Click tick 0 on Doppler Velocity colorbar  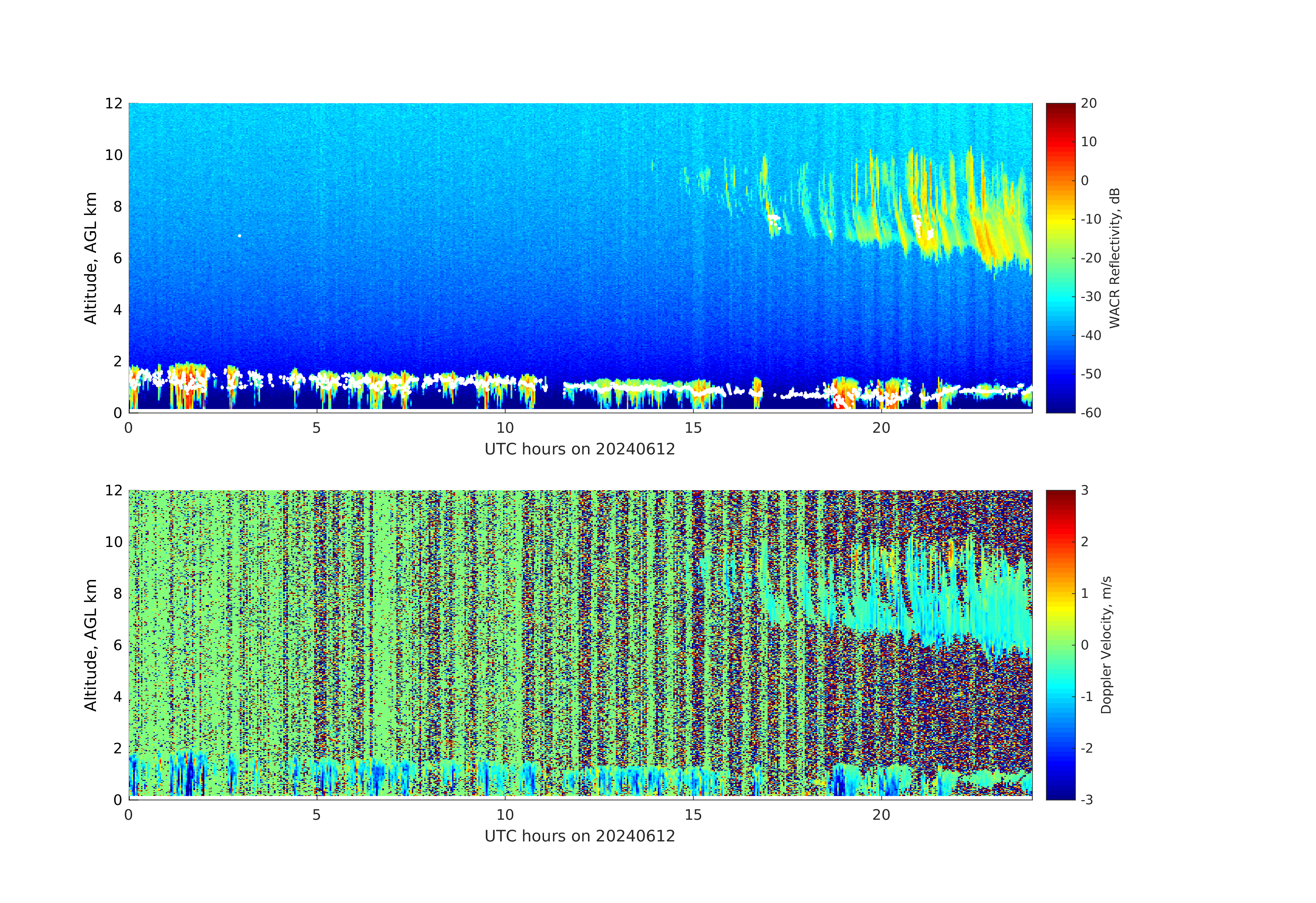(x=1084, y=645)
